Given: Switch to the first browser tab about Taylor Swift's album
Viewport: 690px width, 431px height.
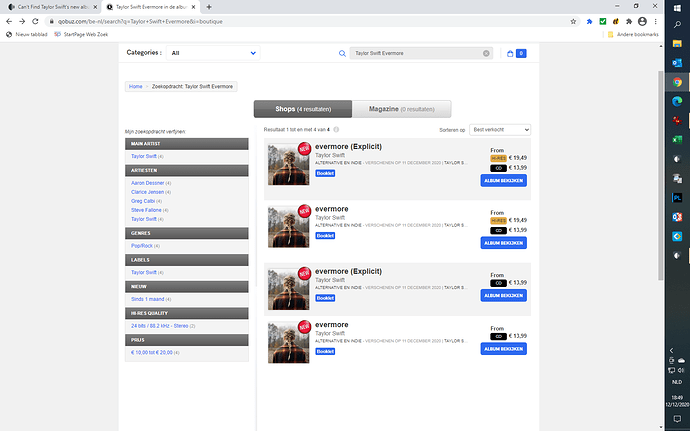Looking at the screenshot, I should [x=51, y=7].
